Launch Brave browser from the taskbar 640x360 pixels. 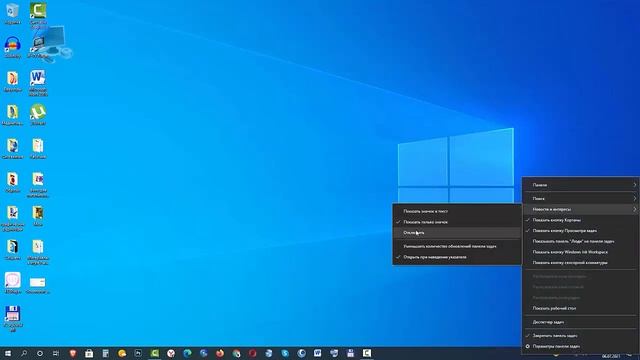(x=73, y=353)
